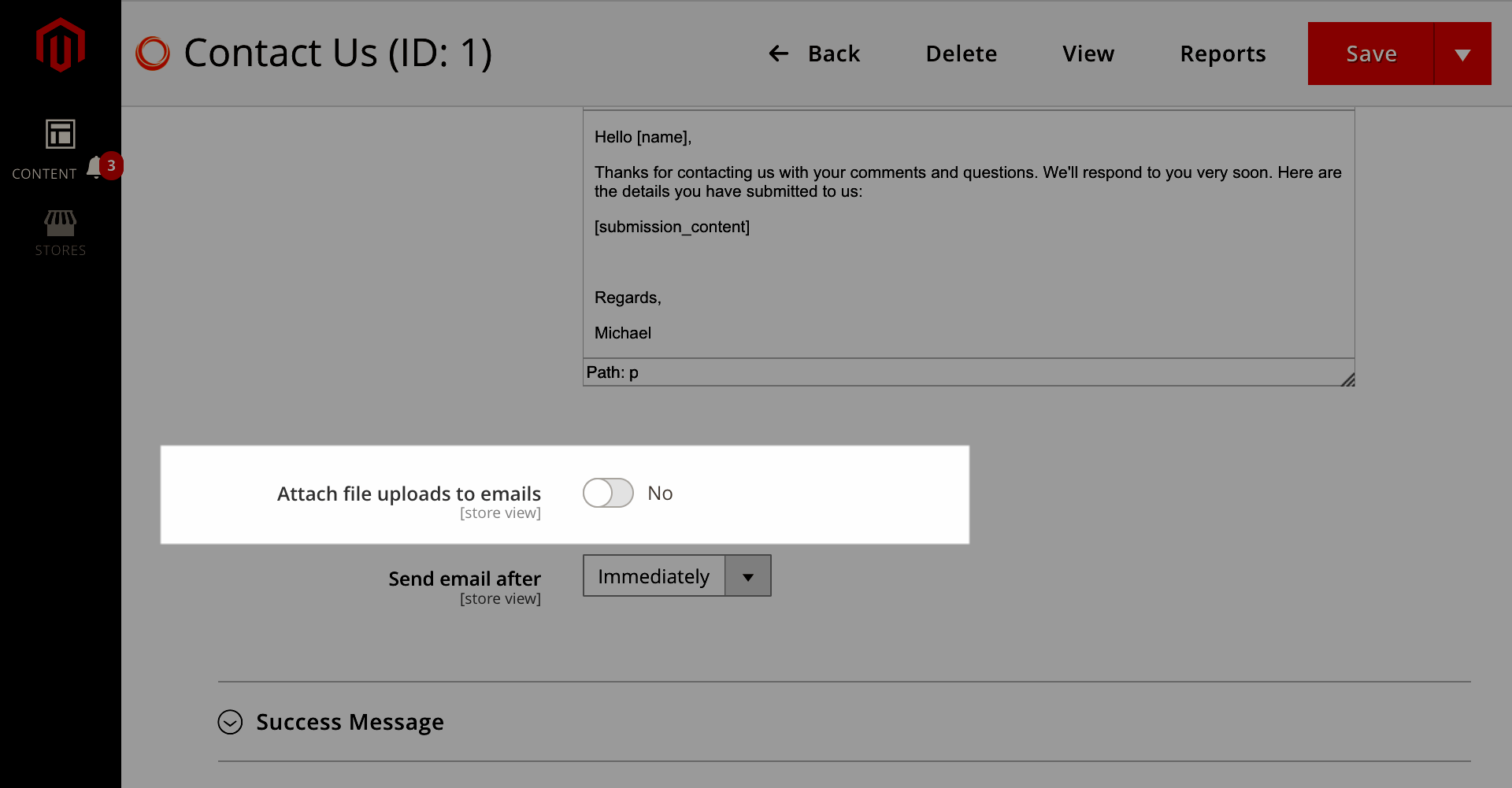Click the Success Message heading
This screenshot has width=1512, height=788.
(x=350, y=722)
